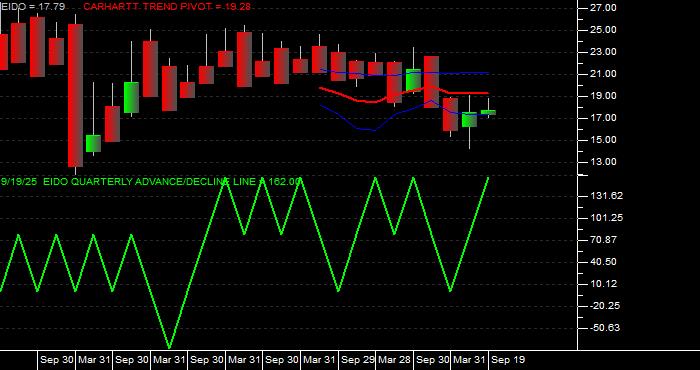Click the EIDO = 17.79 price label
This screenshot has width=700, height=370.
(33, 7)
